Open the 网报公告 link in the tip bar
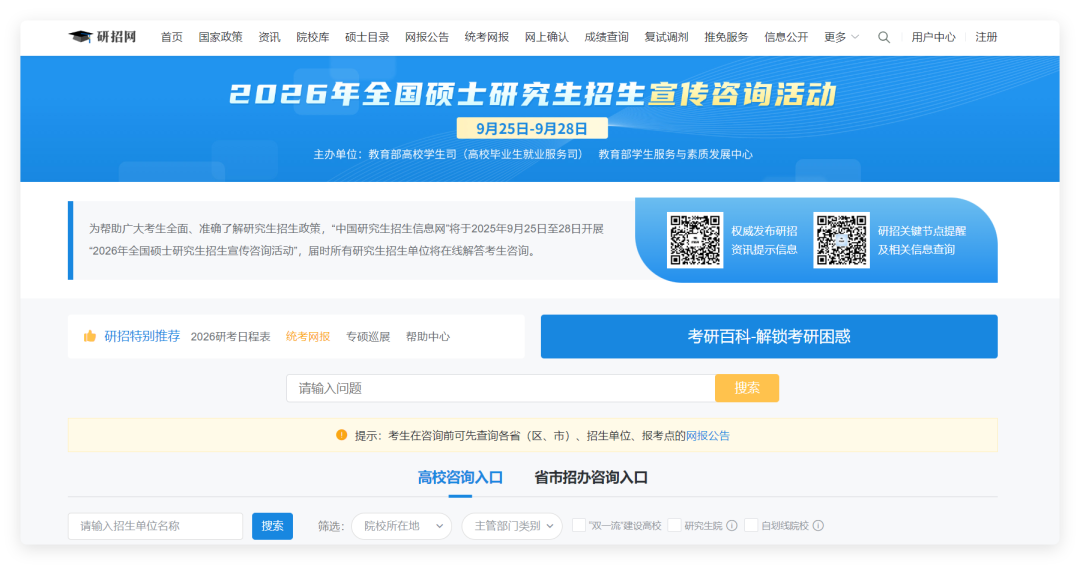The image size is (1080, 565). (708, 435)
